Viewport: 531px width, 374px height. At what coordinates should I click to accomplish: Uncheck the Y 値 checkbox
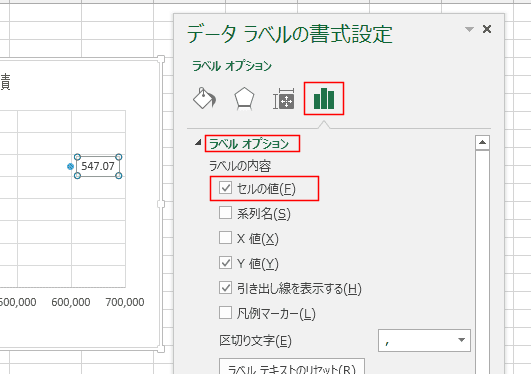[x=225, y=263]
